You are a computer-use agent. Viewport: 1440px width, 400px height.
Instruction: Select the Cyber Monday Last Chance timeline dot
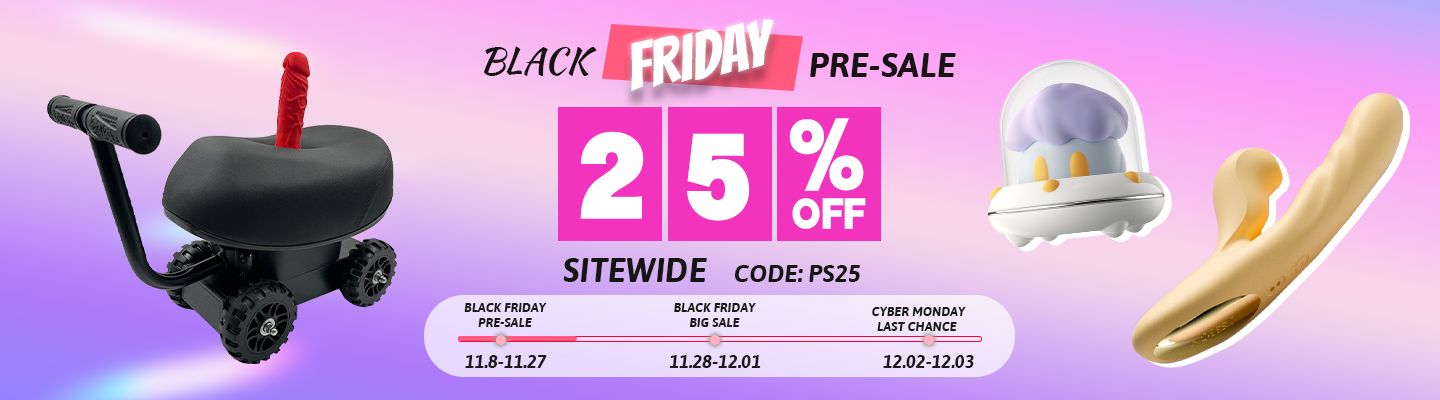coord(928,340)
